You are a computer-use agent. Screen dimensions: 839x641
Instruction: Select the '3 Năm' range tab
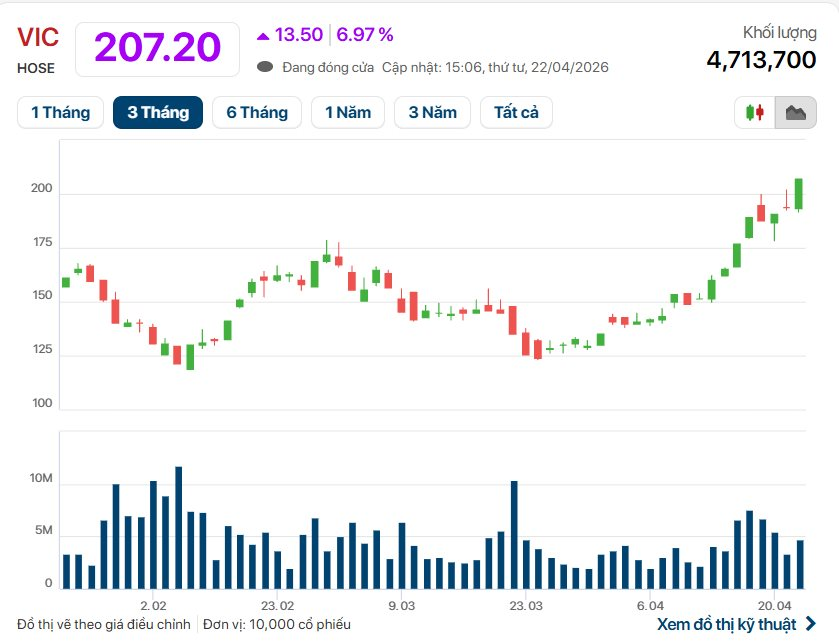point(431,112)
